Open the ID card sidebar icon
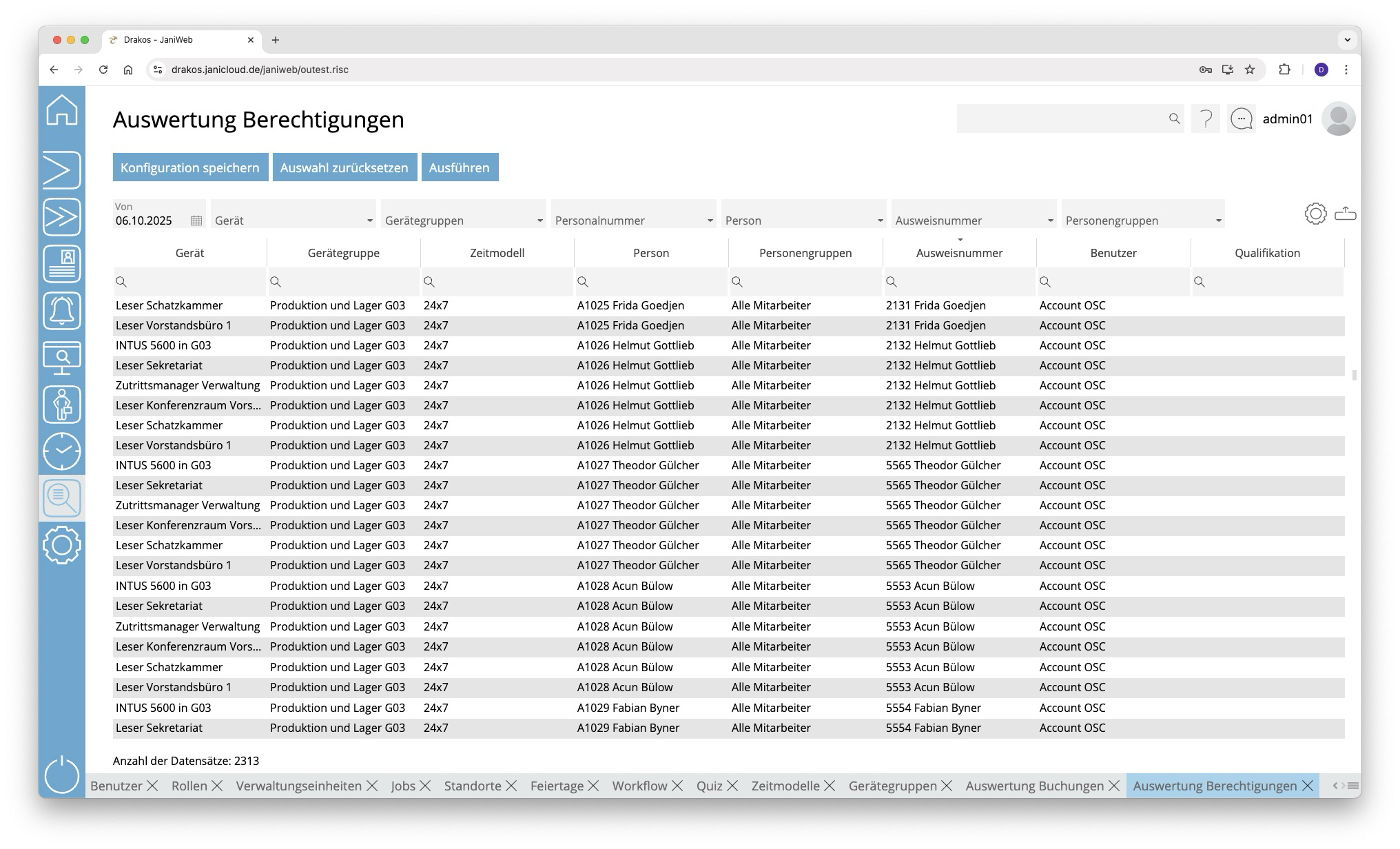The height and width of the screenshot is (849, 1400). pos(62,264)
